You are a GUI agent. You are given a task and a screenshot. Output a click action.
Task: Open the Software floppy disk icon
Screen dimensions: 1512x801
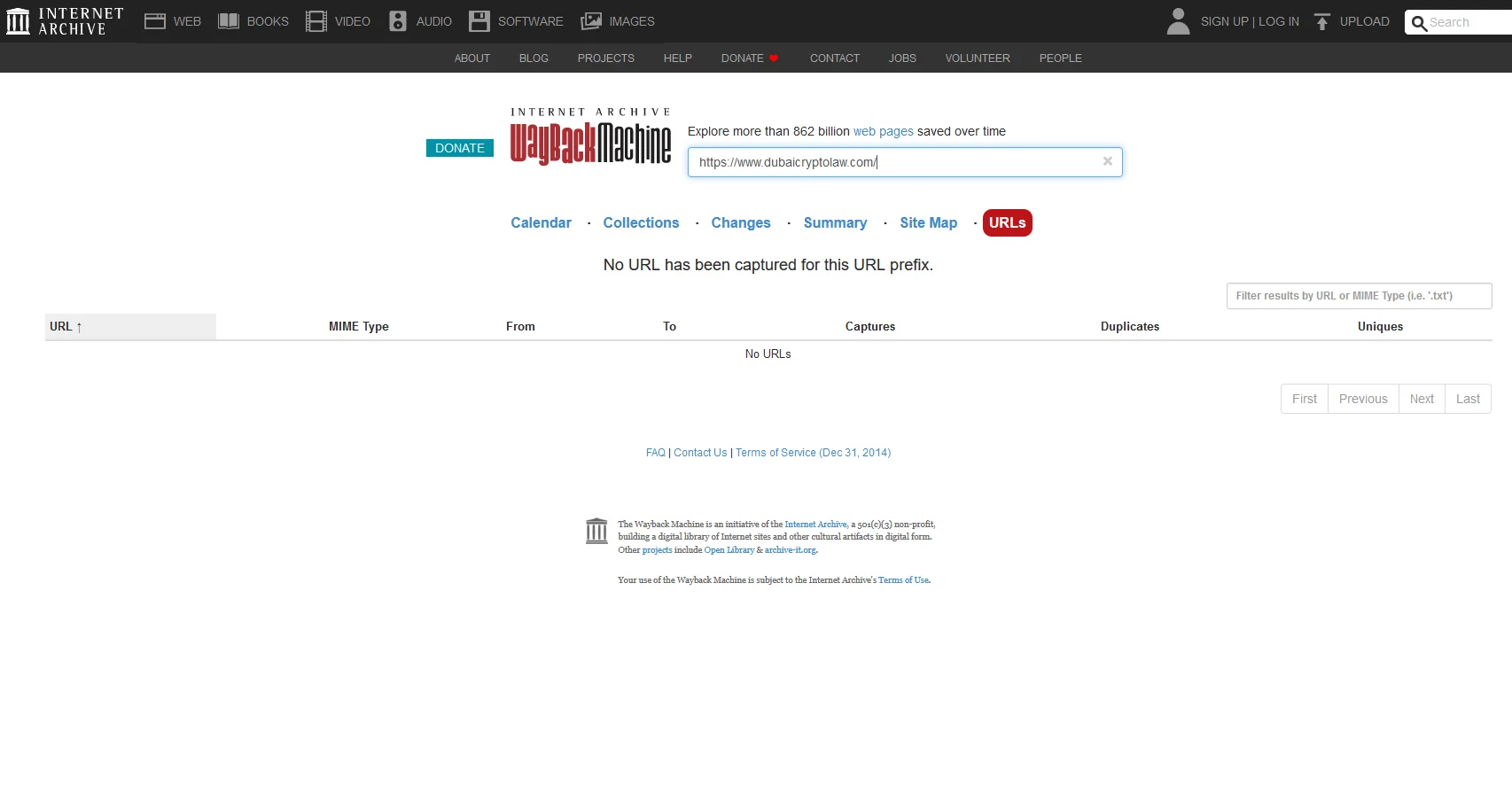point(479,21)
